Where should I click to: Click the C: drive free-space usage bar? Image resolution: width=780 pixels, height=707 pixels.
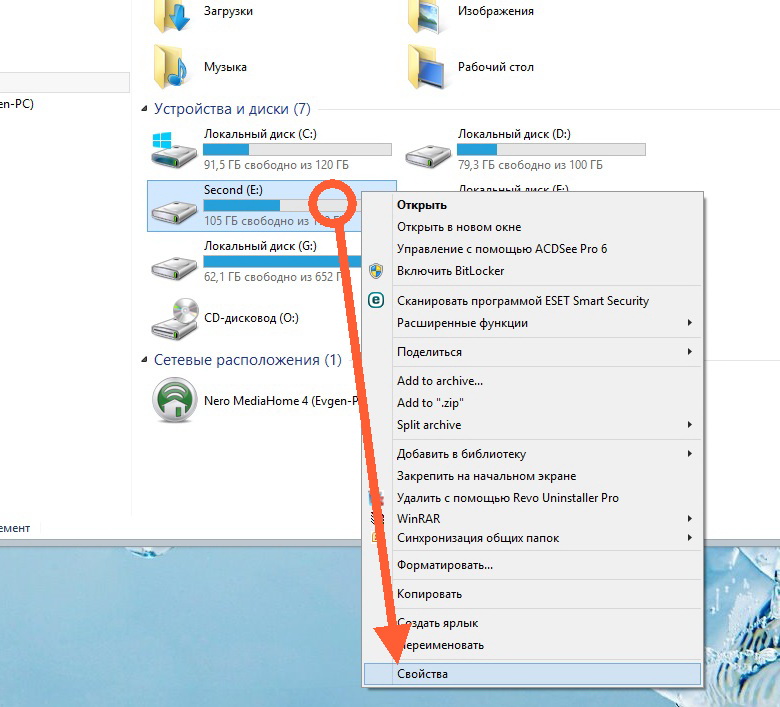(x=297, y=149)
